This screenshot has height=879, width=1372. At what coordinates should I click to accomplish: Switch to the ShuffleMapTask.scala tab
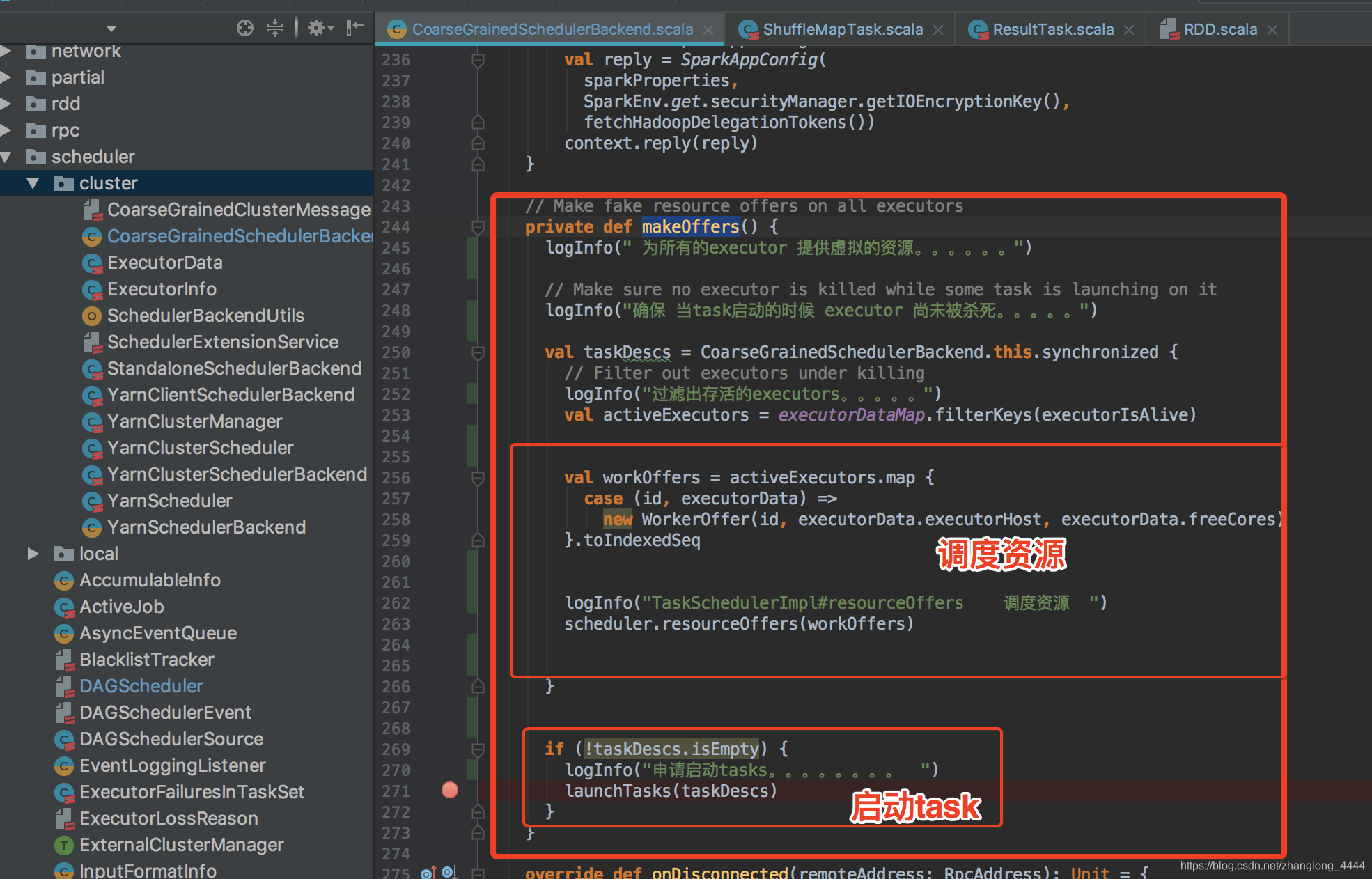click(x=843, y=29)
